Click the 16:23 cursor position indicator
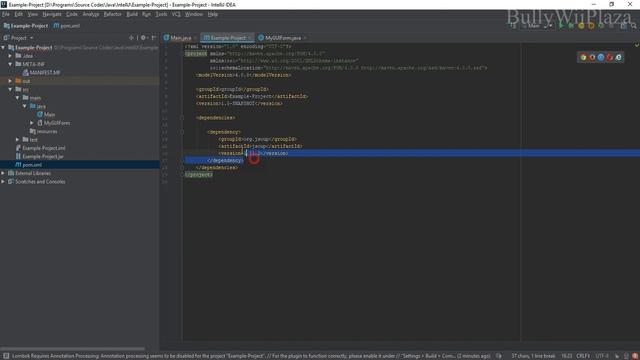The width and height of the screenshot is (640, 360). [x=566, y=356]
